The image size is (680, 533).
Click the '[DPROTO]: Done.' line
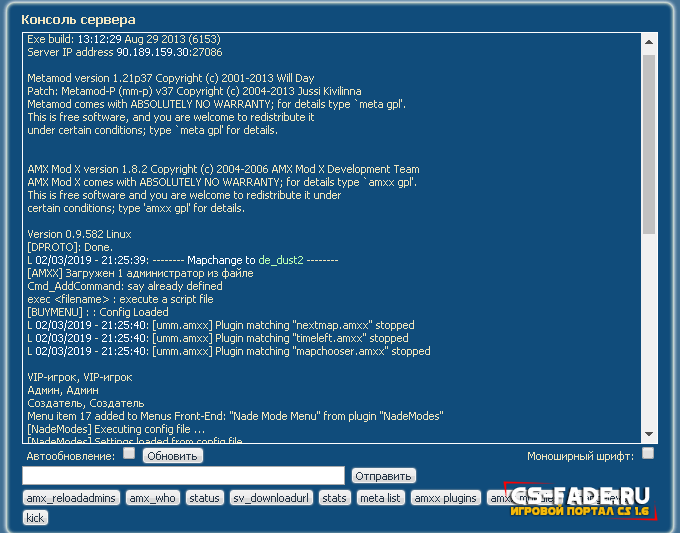point(70,248)
